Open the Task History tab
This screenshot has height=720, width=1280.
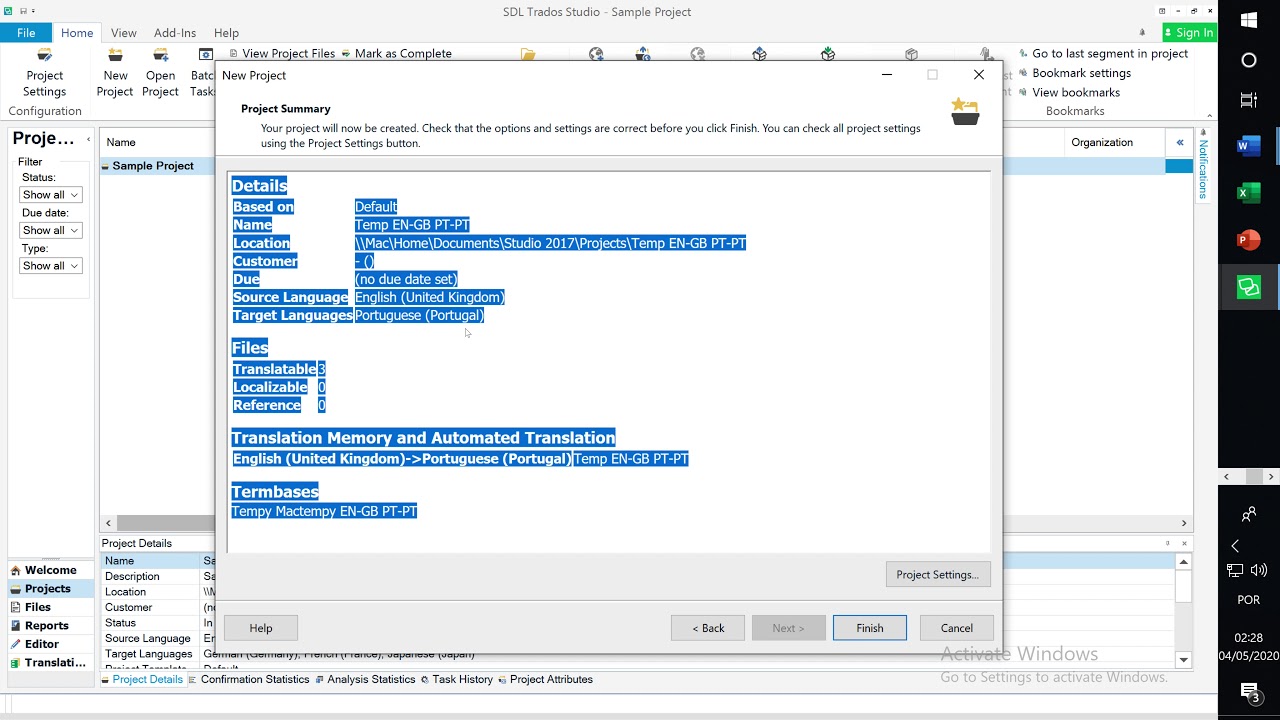[457, 679]
